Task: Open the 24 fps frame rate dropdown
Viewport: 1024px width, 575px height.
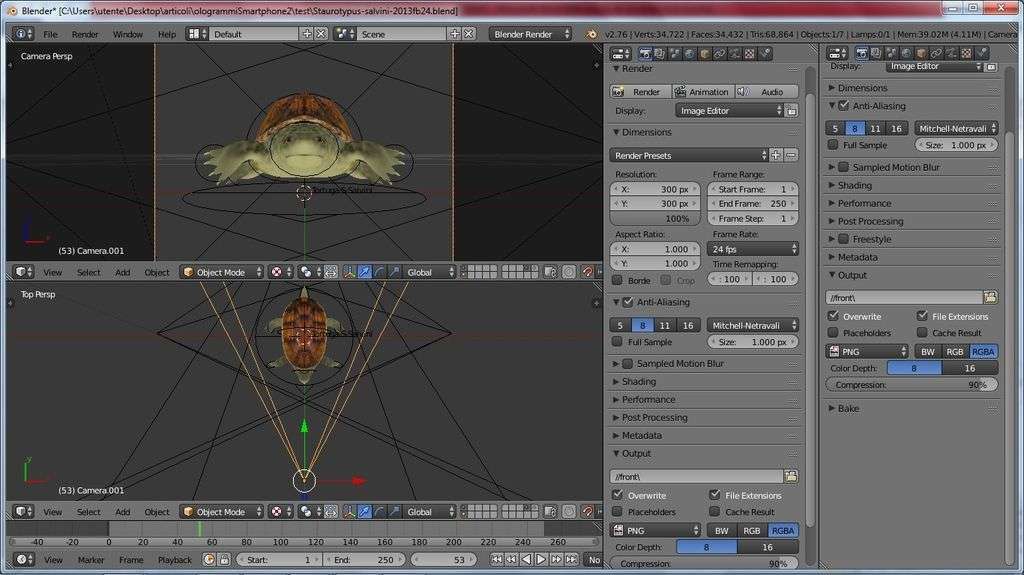Action: click(x=754, y=249)
